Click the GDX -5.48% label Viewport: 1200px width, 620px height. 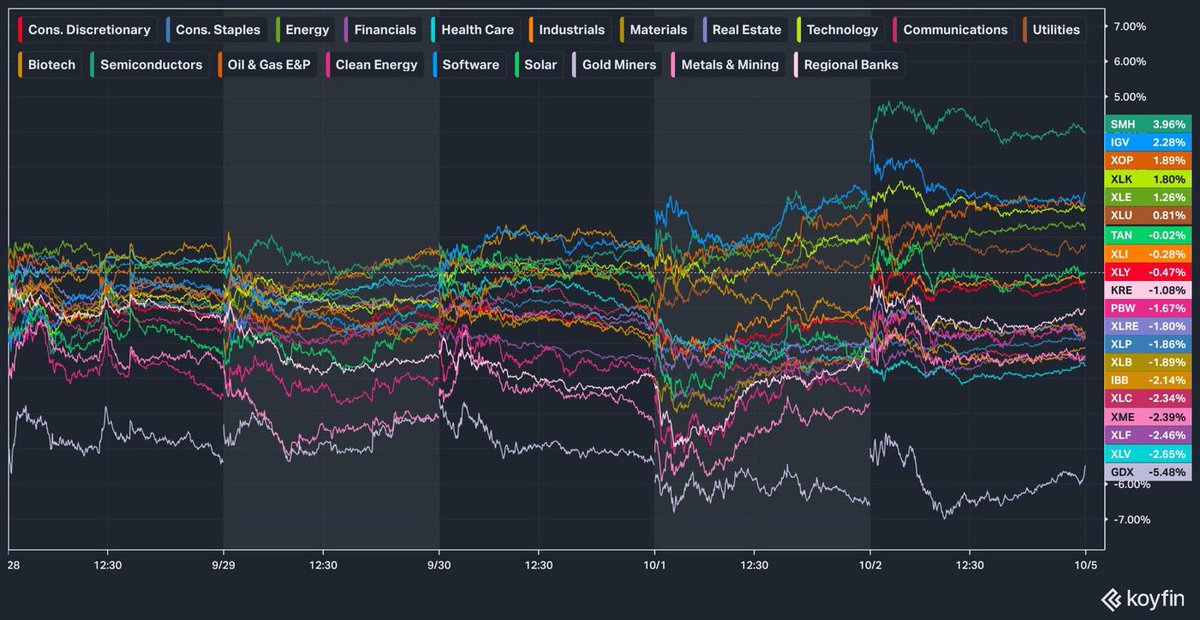1148,472
